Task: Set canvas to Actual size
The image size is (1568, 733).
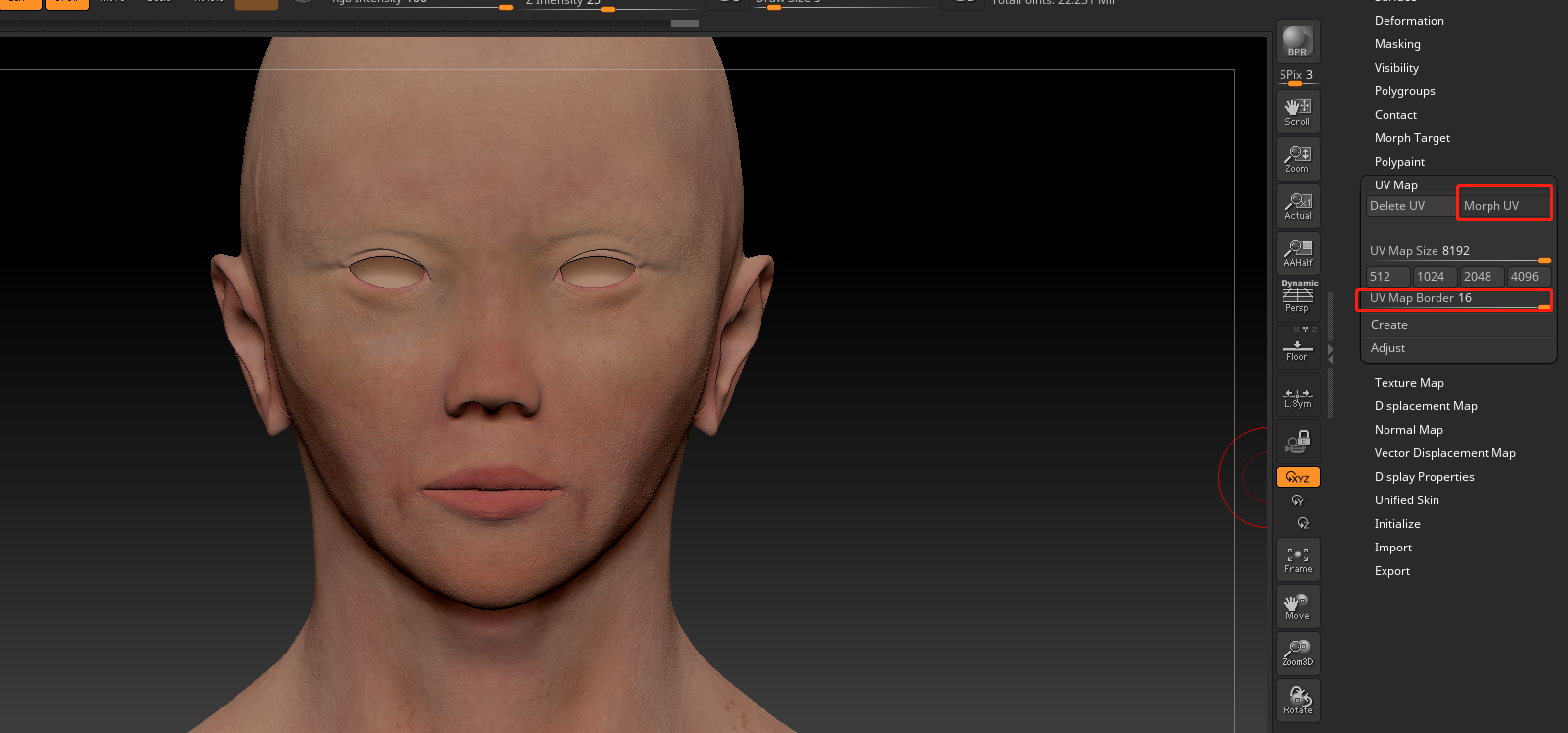Action: [1297, 206]
